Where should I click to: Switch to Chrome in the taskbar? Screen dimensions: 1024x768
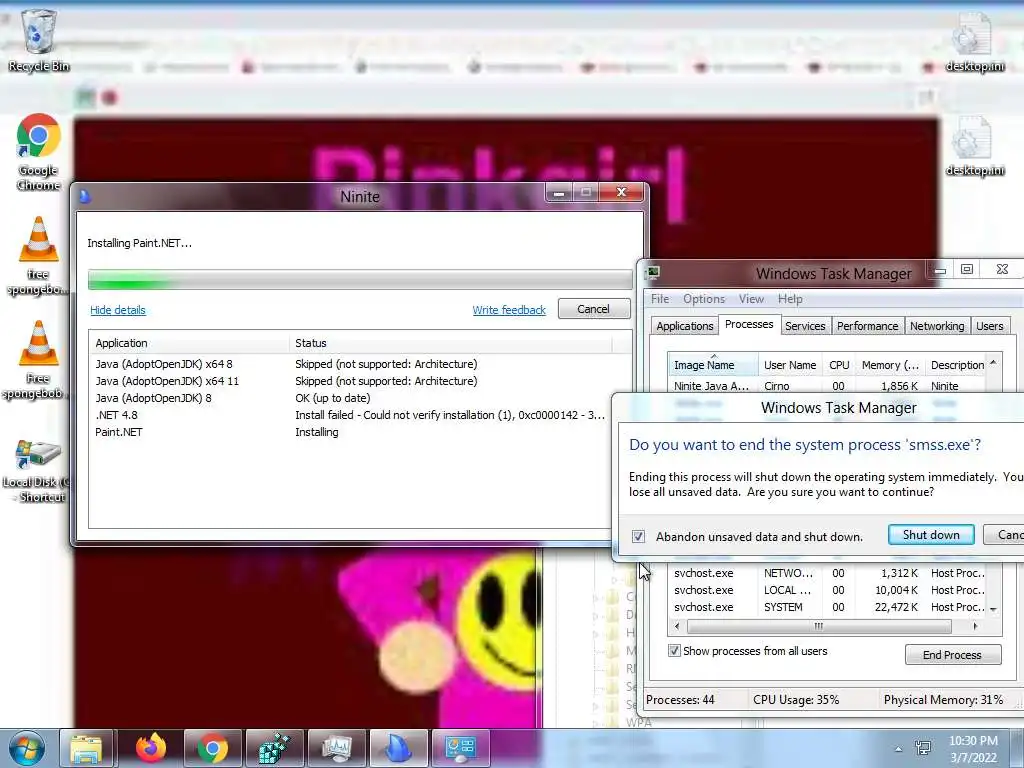point(212,748)
